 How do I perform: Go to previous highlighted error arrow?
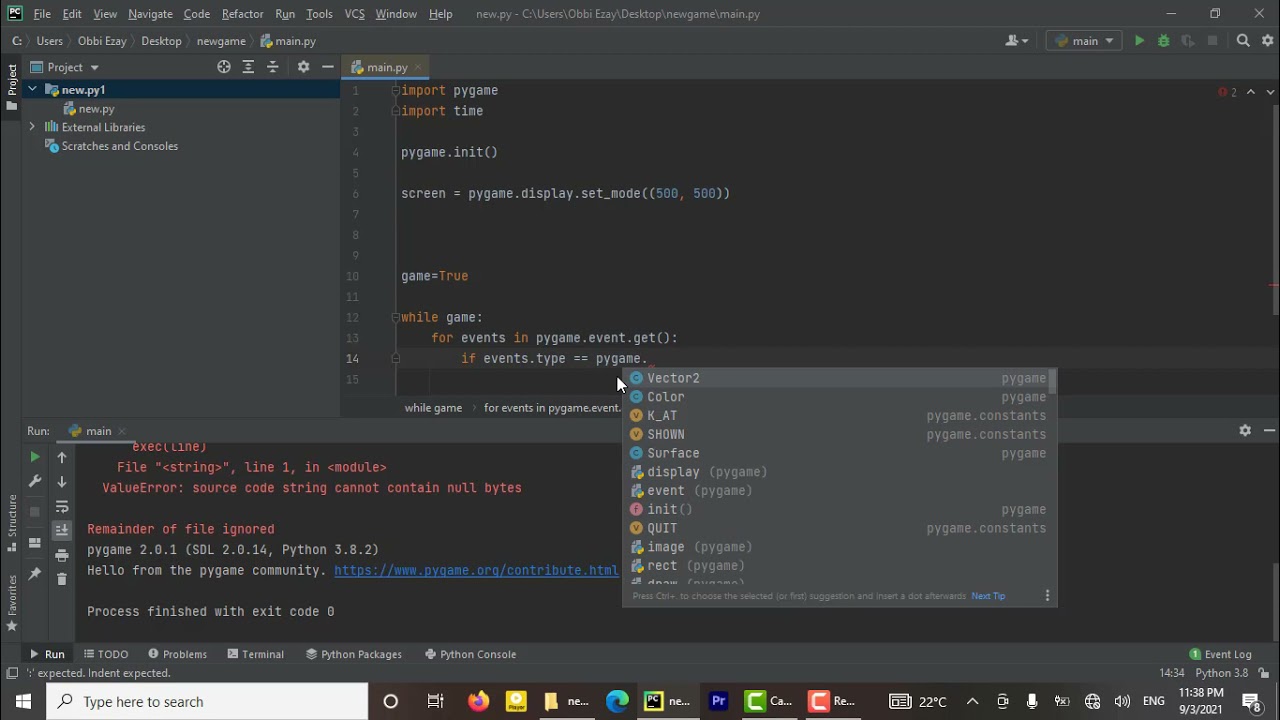(x=1251, y=92)
